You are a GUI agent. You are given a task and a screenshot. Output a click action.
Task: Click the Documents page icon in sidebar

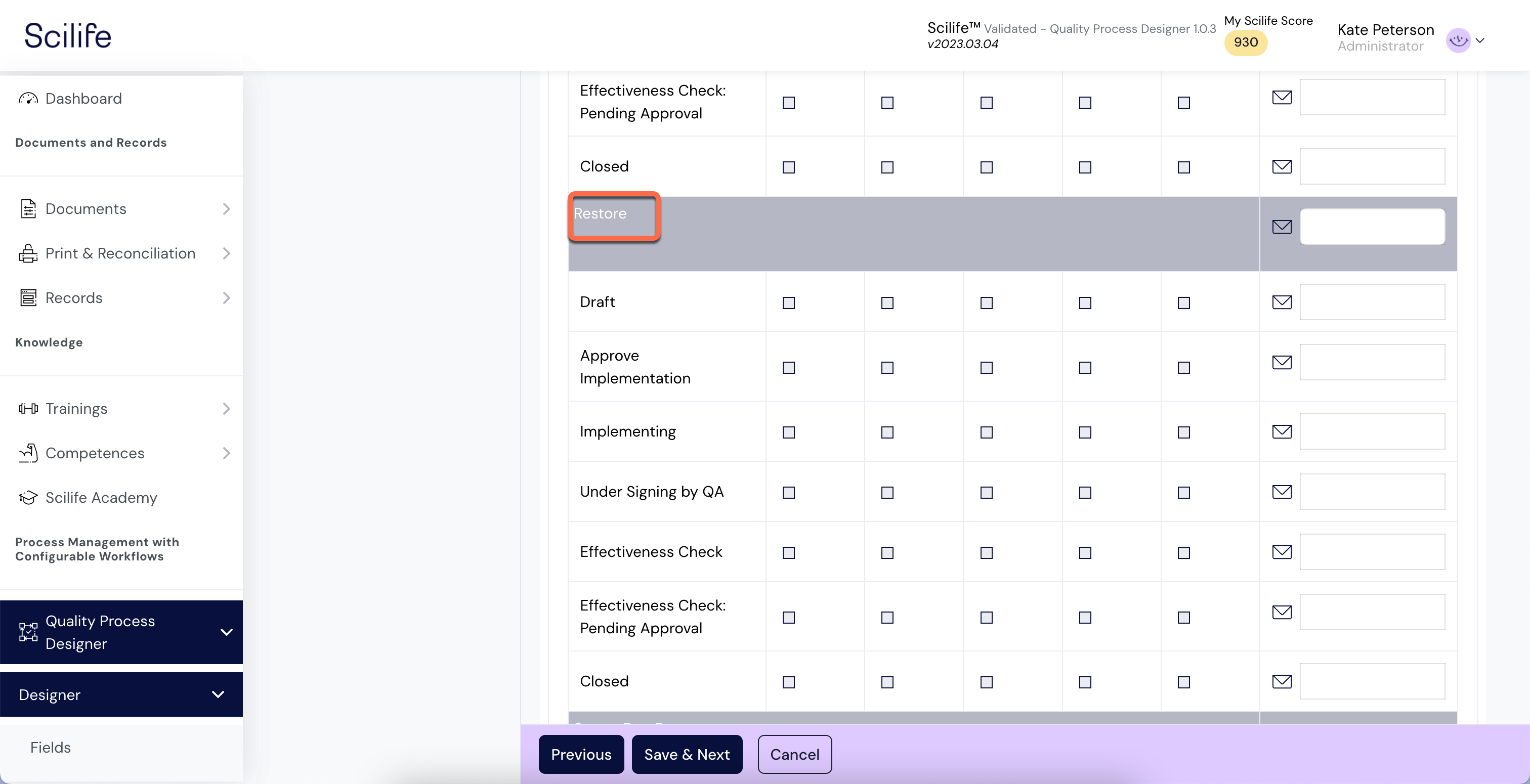click(x=28, y=209)
